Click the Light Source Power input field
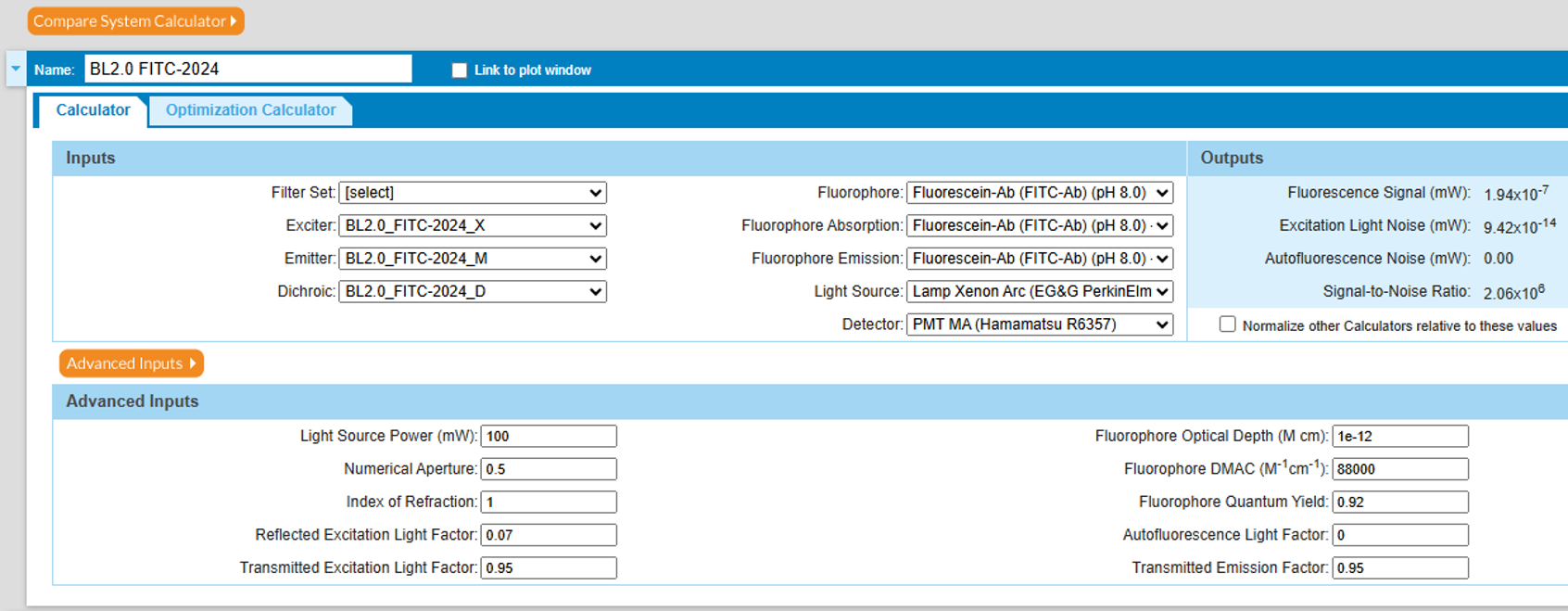Screen dimensions: 1568x611 point(549,436)
